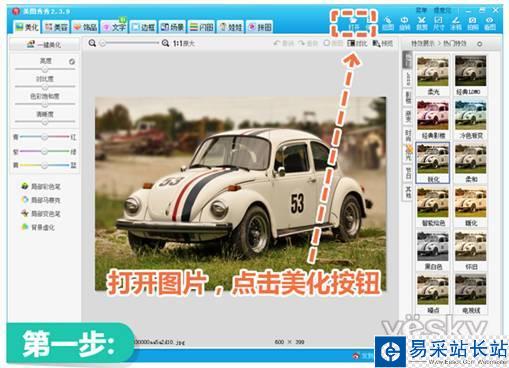Adjust the 色彩饱和度 saturation slider
509x368 pixels.
[x=45, y=104]
